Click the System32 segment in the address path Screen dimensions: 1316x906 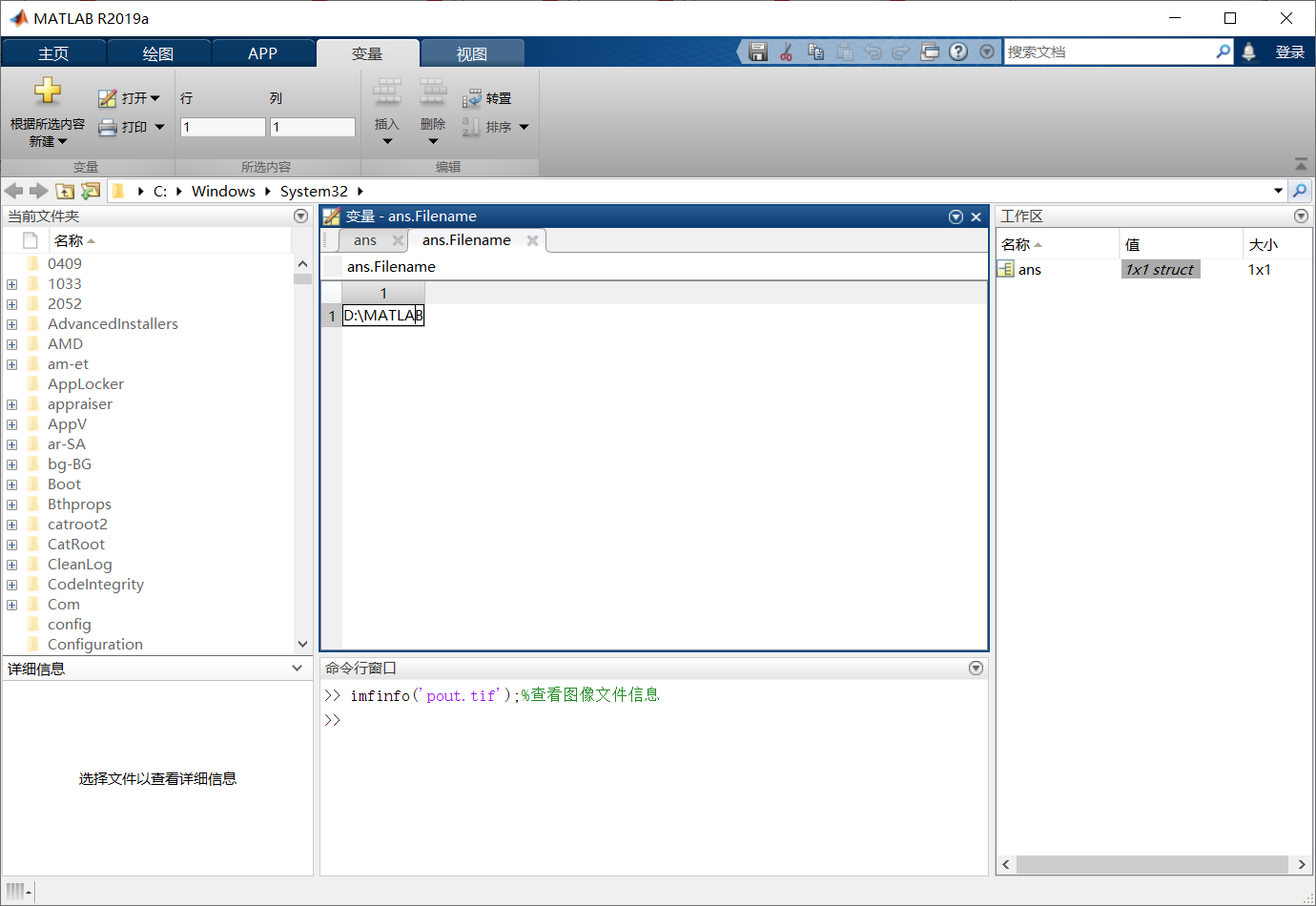point(314,191)
